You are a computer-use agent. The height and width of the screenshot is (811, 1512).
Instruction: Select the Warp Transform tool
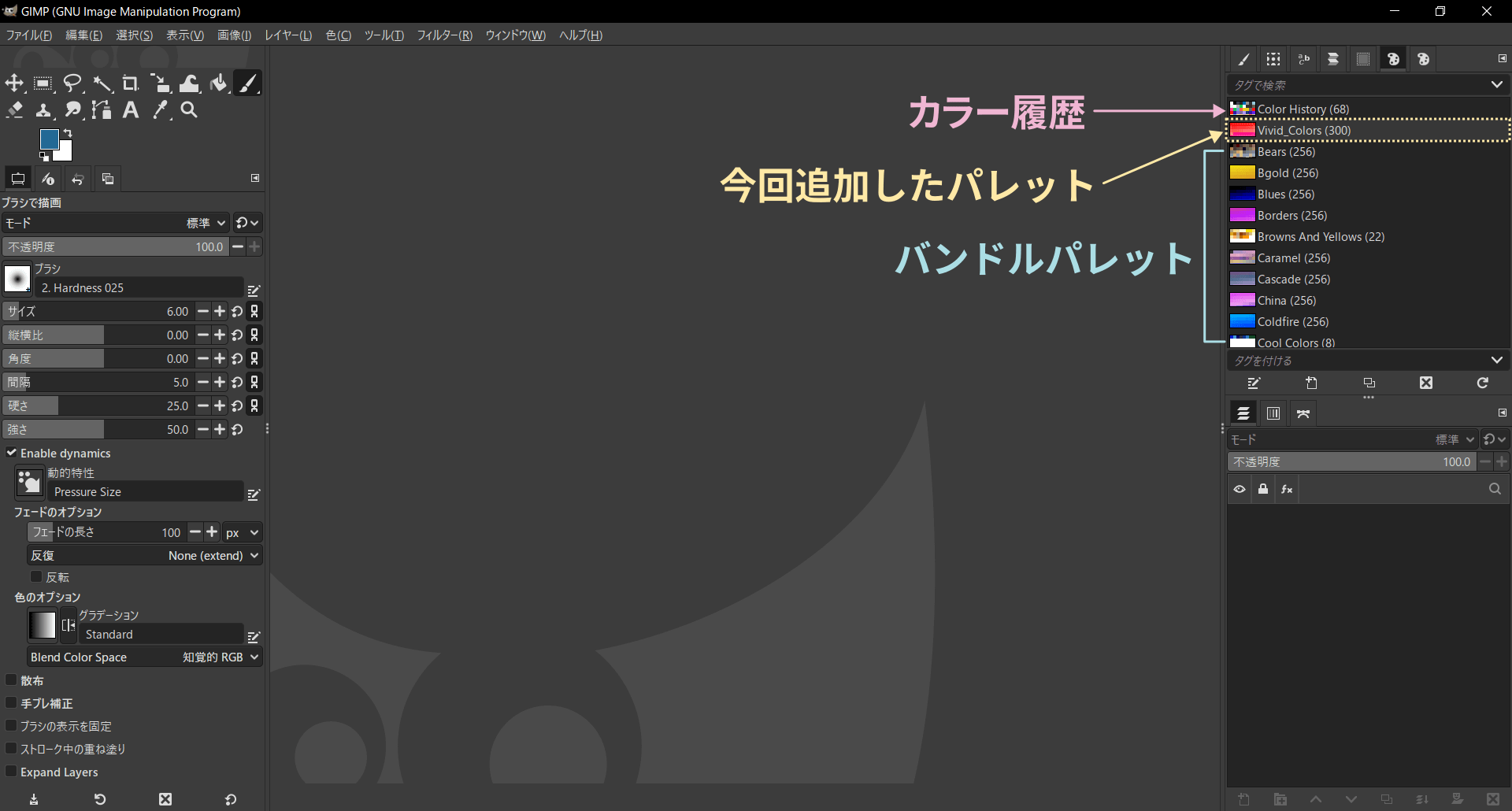coord(190,83)
